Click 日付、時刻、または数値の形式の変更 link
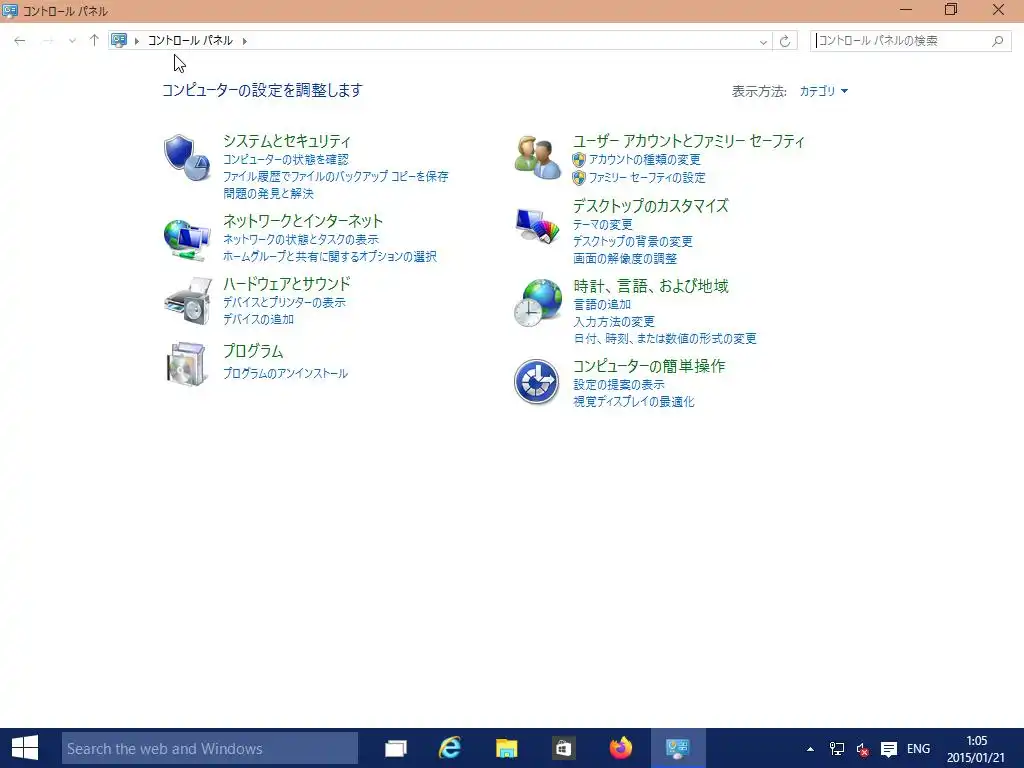Viewport: 1024px width, 768px height. coord(665,339)
